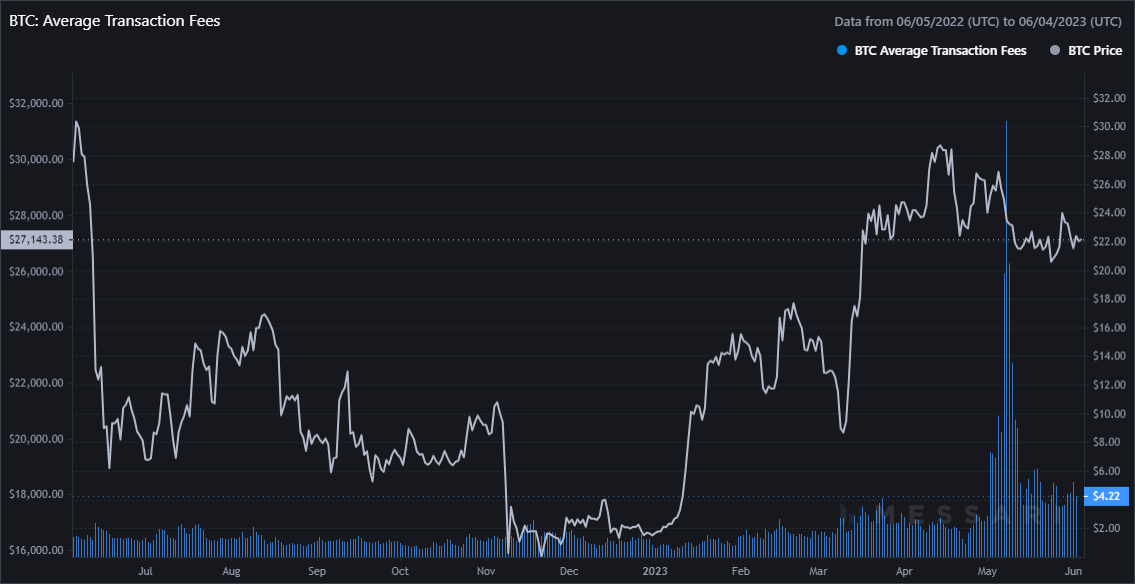Click the Jul label on the time axis
This screenshot has height=584, width=1135.
145,570
